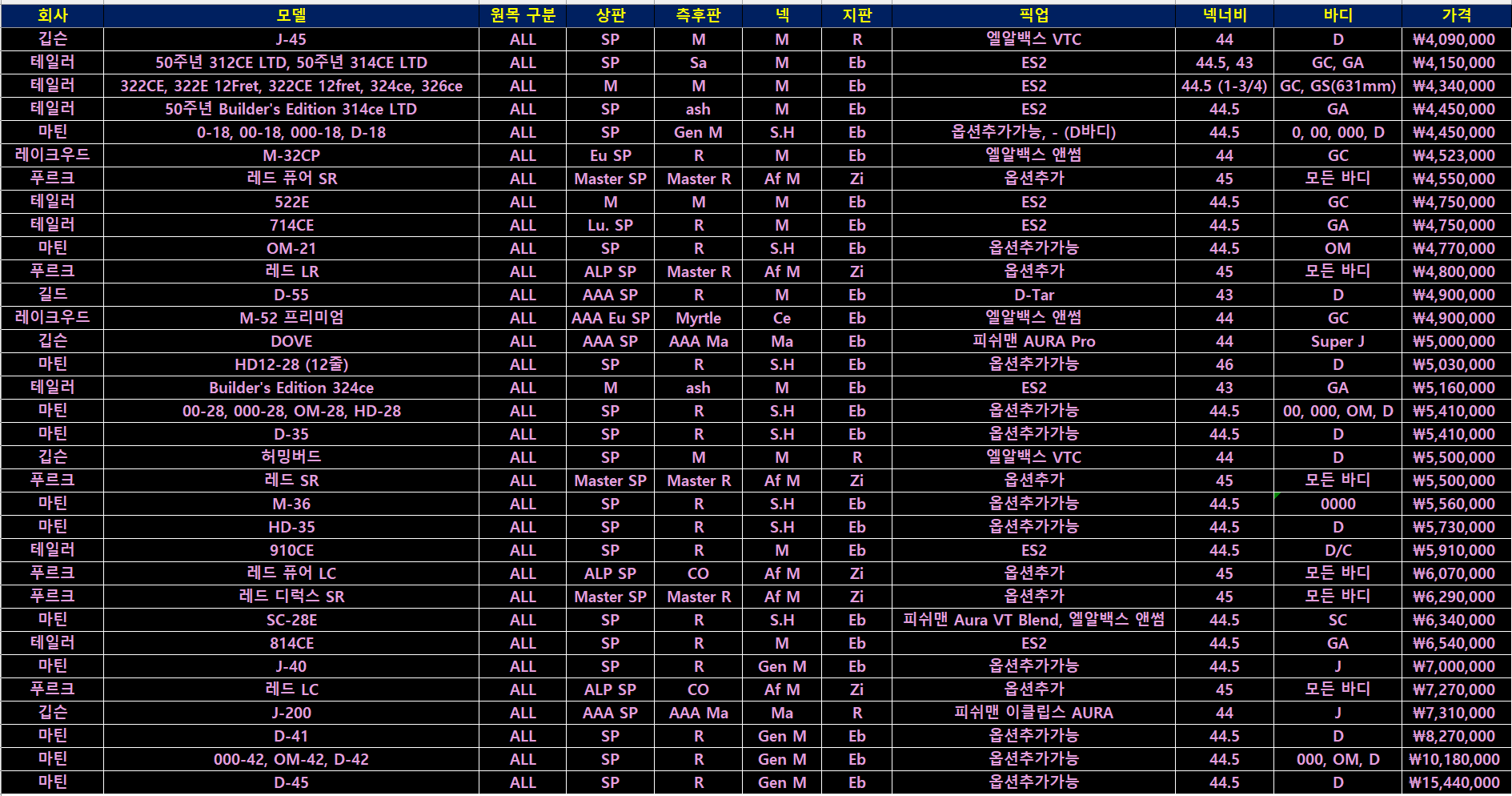
Task: Select top wood cell Lu. SP
Action: click(610, 225)
